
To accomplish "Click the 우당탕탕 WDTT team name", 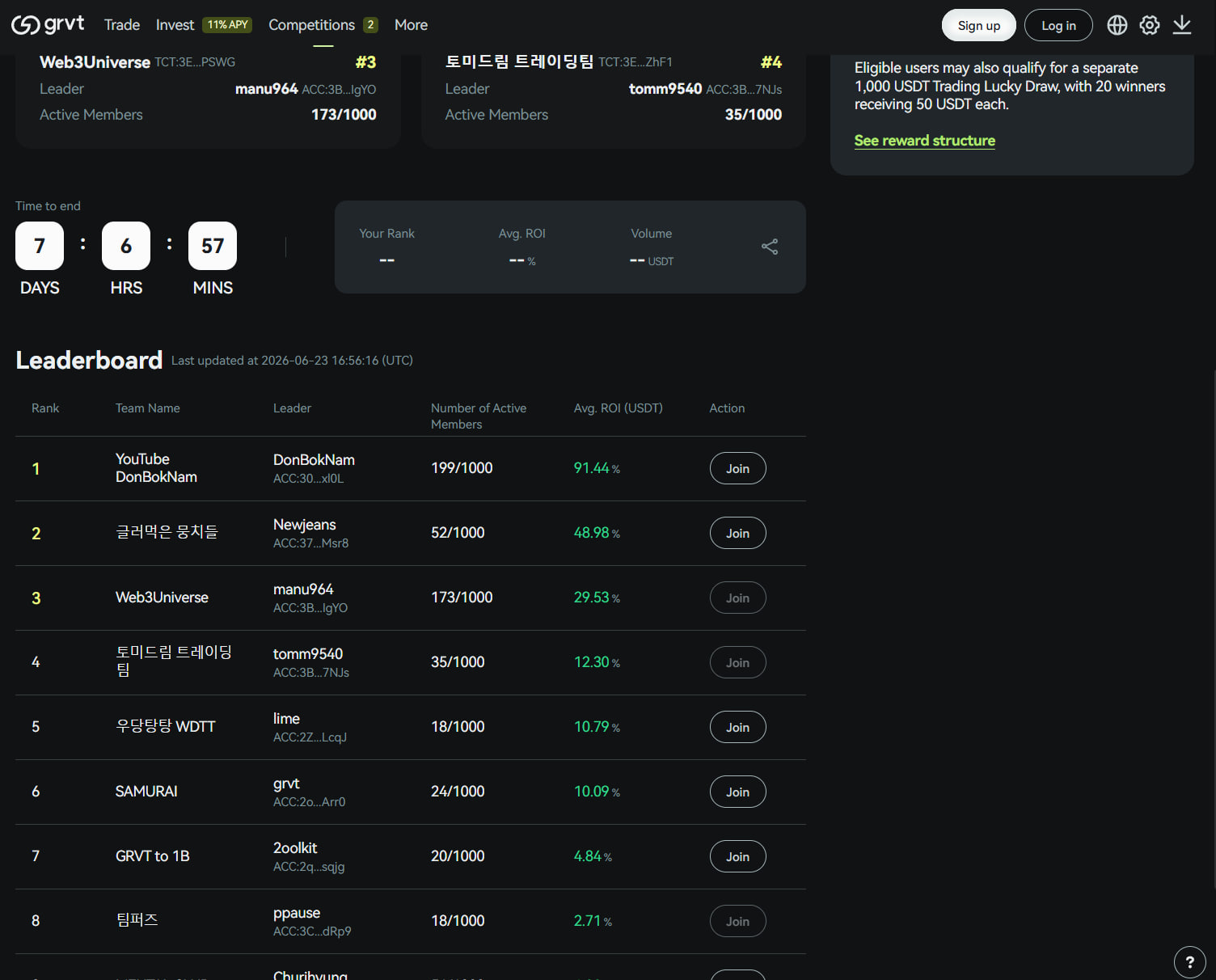I will (165, 726).
